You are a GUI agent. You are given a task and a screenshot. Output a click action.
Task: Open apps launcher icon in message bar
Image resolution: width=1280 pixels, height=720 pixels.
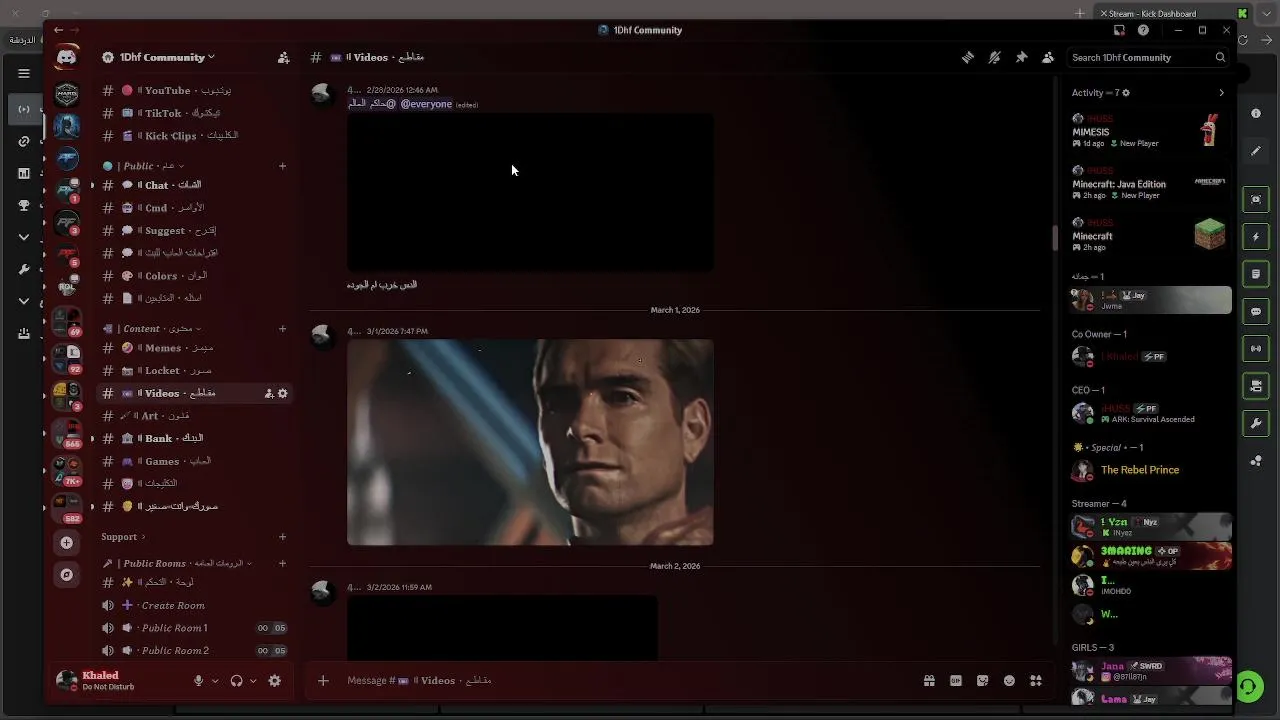click(1036, 681)
